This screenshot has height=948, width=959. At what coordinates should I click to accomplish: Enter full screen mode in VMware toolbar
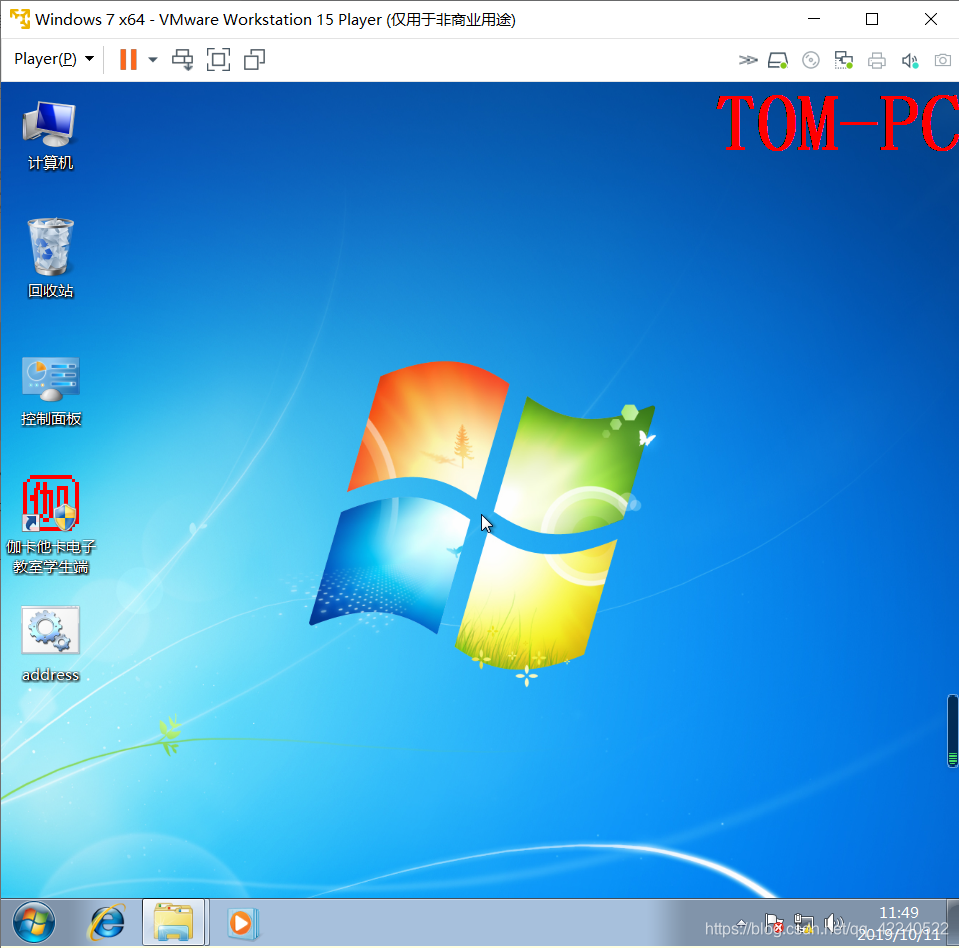218,59
